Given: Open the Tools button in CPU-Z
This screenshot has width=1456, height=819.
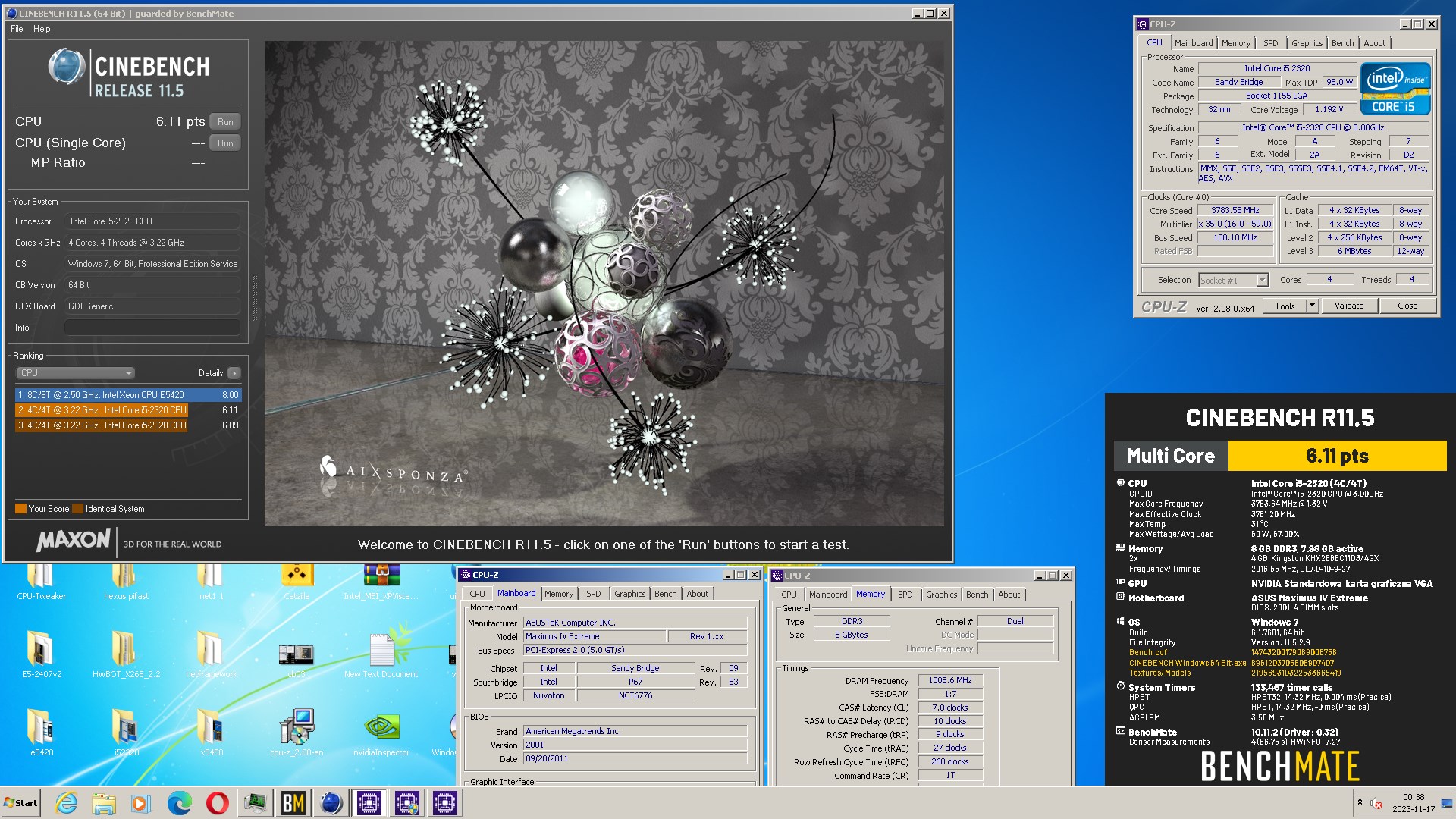Looking at the screenshot, I should point(1285,306).
